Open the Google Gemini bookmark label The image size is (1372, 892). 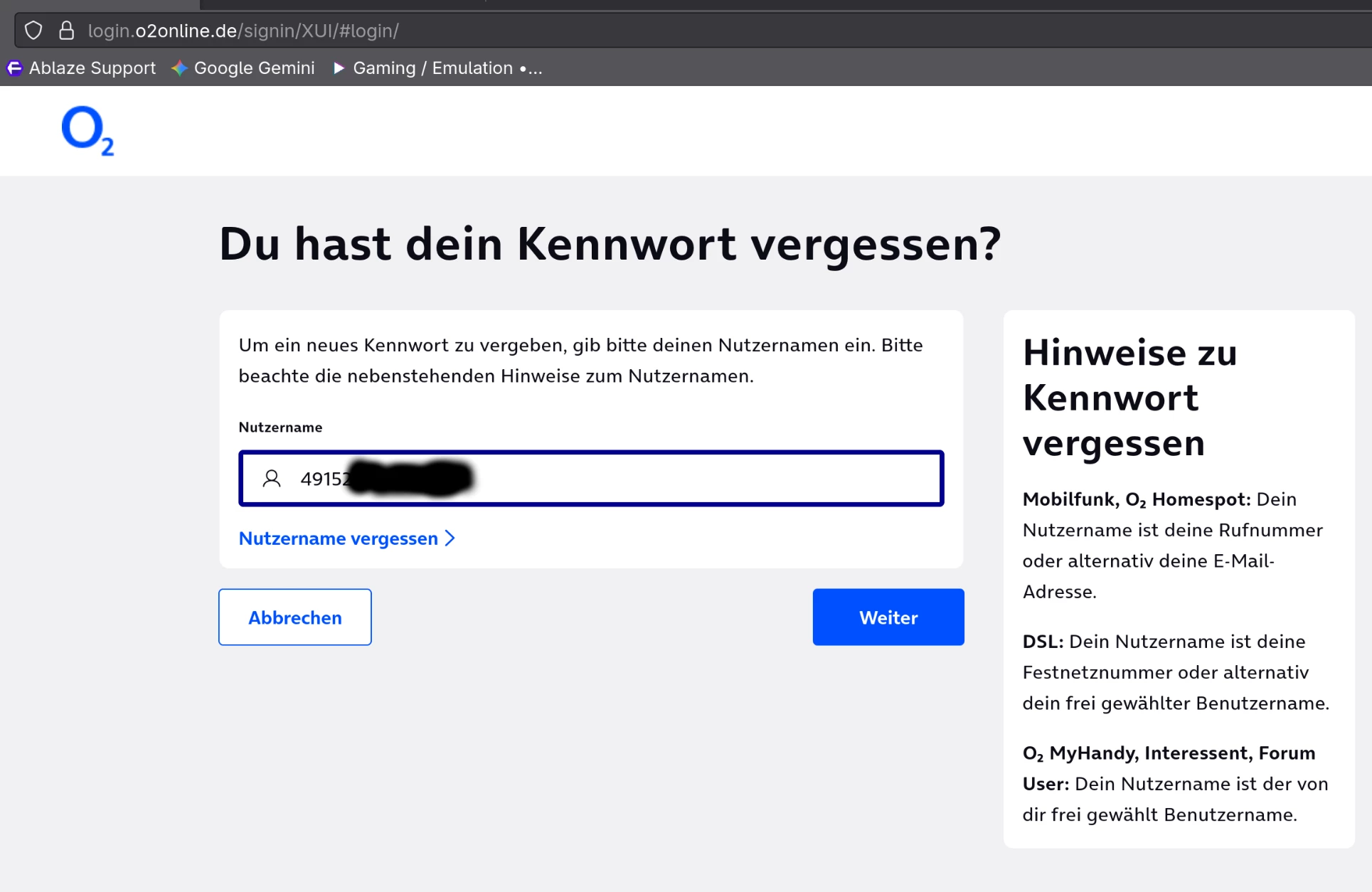coord(254,68)
